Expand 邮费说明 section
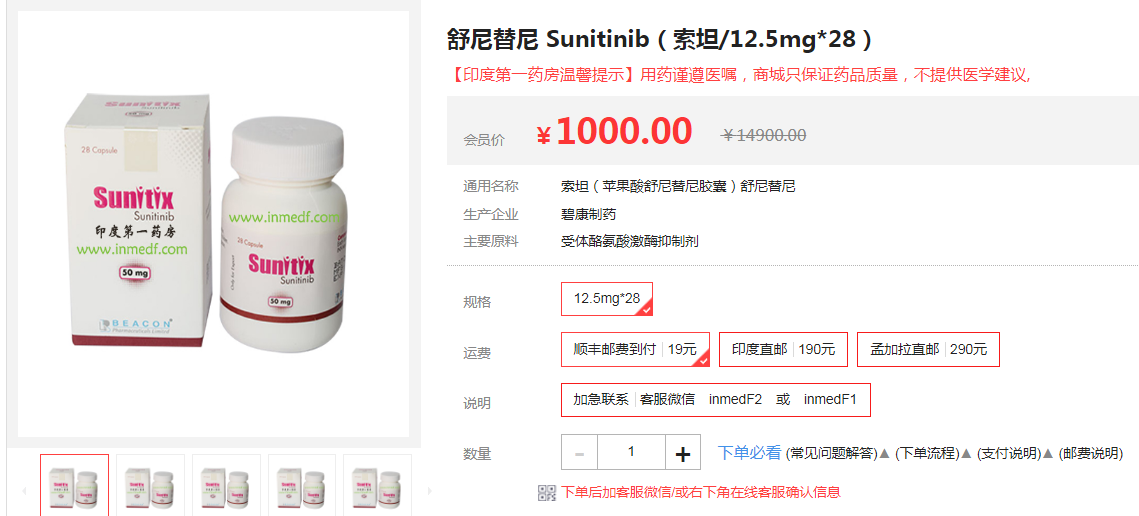The image size is (1139, 516). pos(1090,453)
